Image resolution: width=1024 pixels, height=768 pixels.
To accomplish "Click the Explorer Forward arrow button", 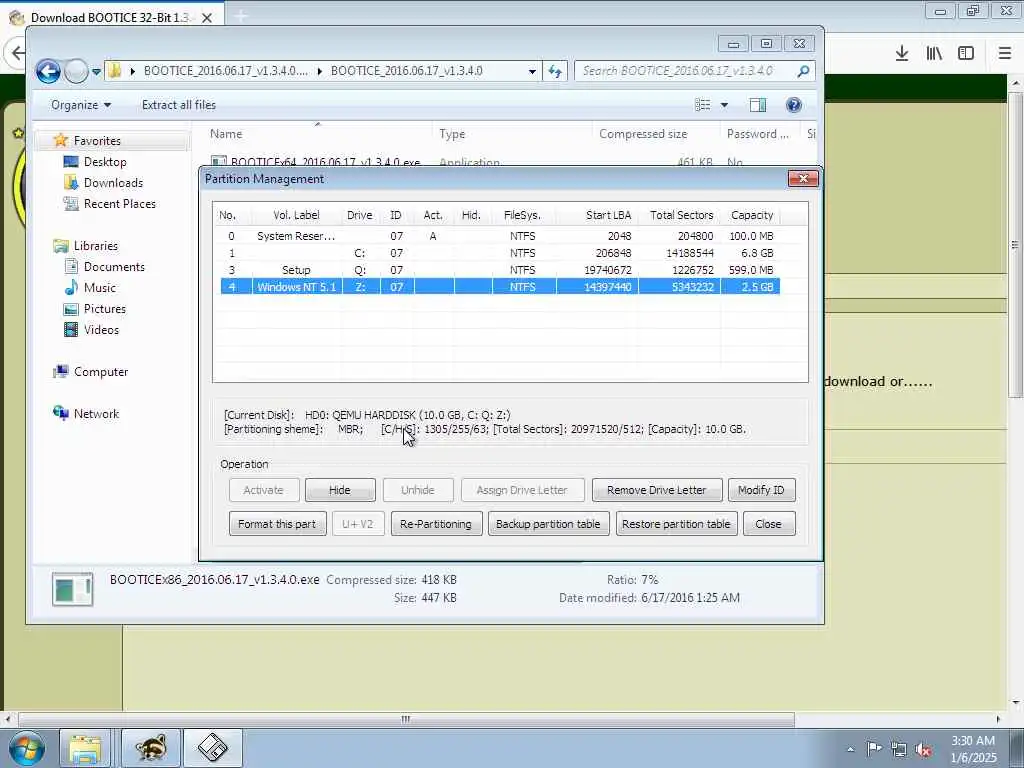I will pyautogui.click(x=76, y=71).
